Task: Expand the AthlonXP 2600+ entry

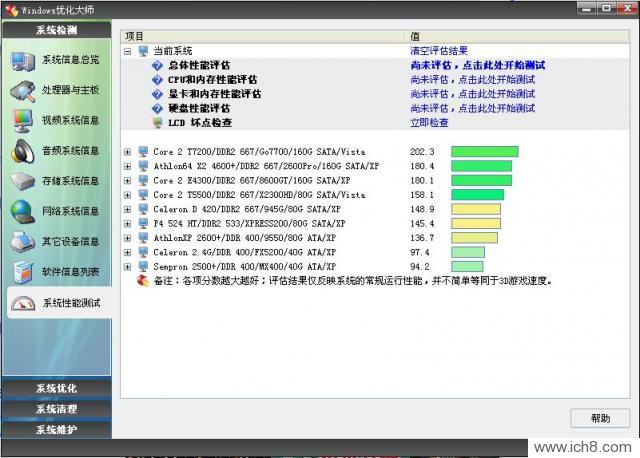Action: [128, 238]
